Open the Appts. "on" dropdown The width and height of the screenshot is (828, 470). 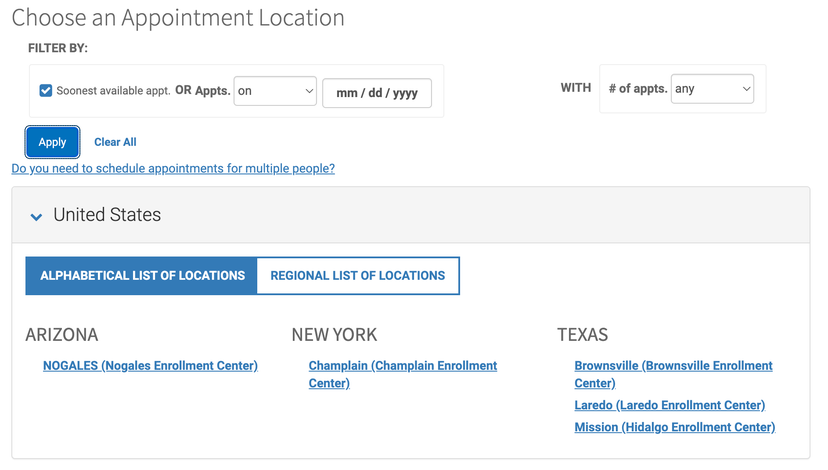[275, 91]
